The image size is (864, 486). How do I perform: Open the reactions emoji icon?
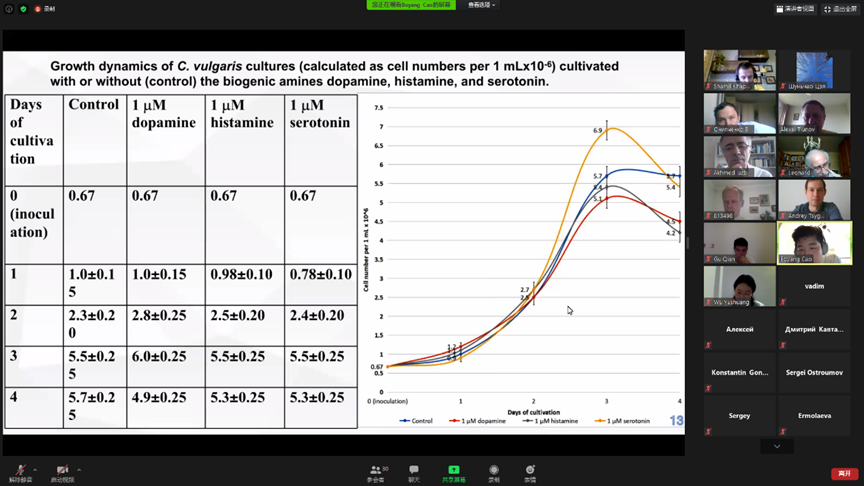pyautogui.click(x=530, y=472)
